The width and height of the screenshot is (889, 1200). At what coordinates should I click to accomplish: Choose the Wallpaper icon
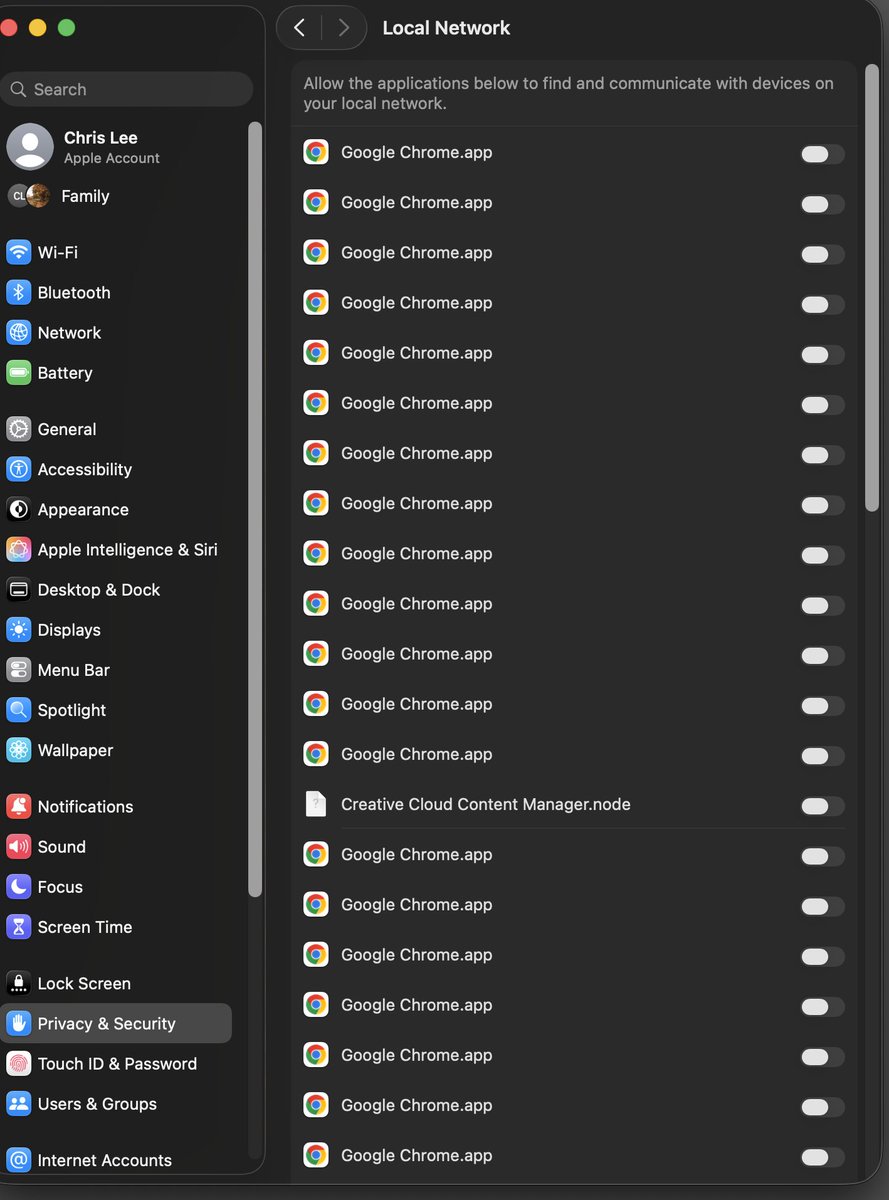click(19, 749)
